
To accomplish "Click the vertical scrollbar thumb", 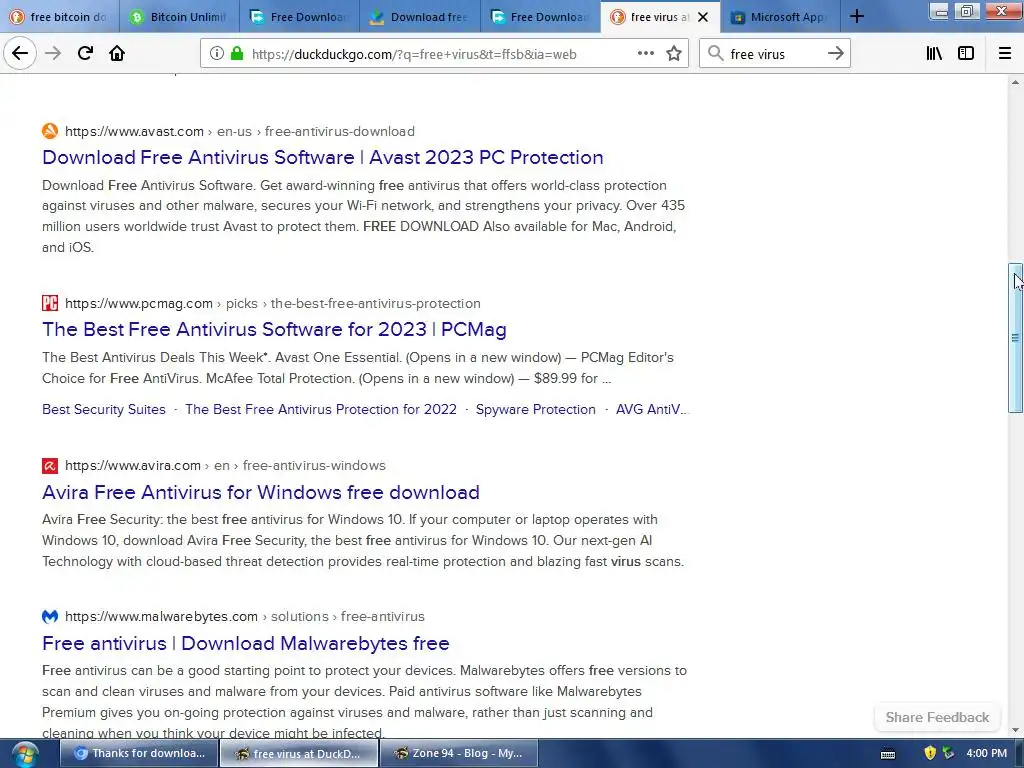I will tap(1015, 338).
